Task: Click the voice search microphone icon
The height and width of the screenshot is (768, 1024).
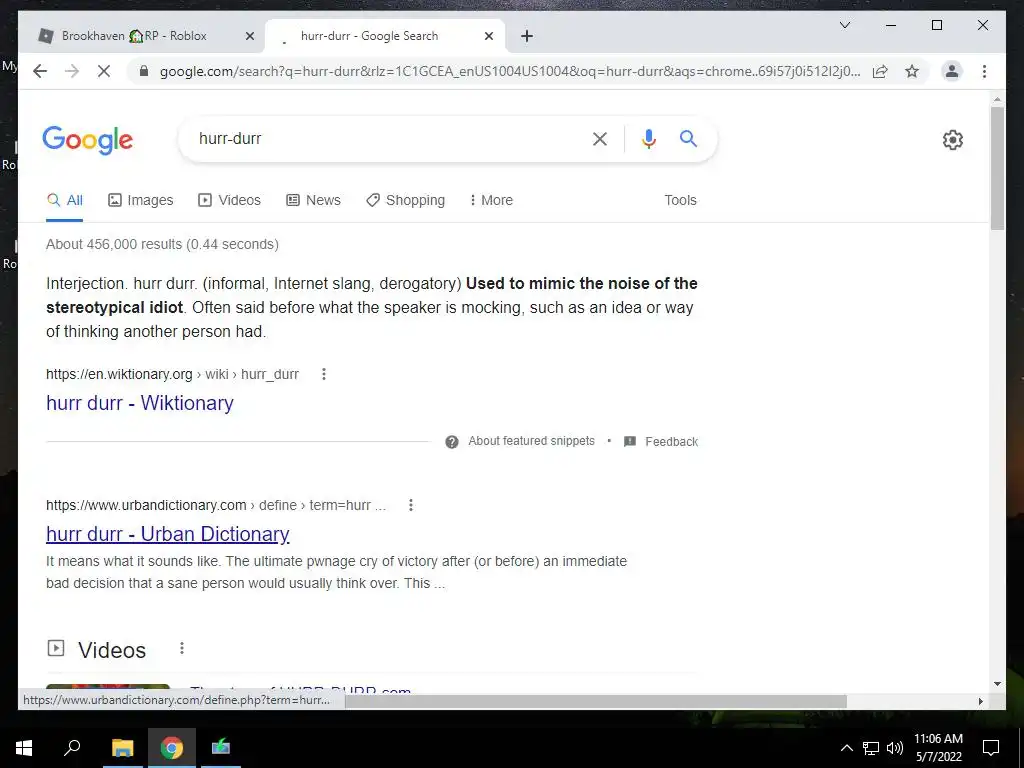Action: (648, 138)
